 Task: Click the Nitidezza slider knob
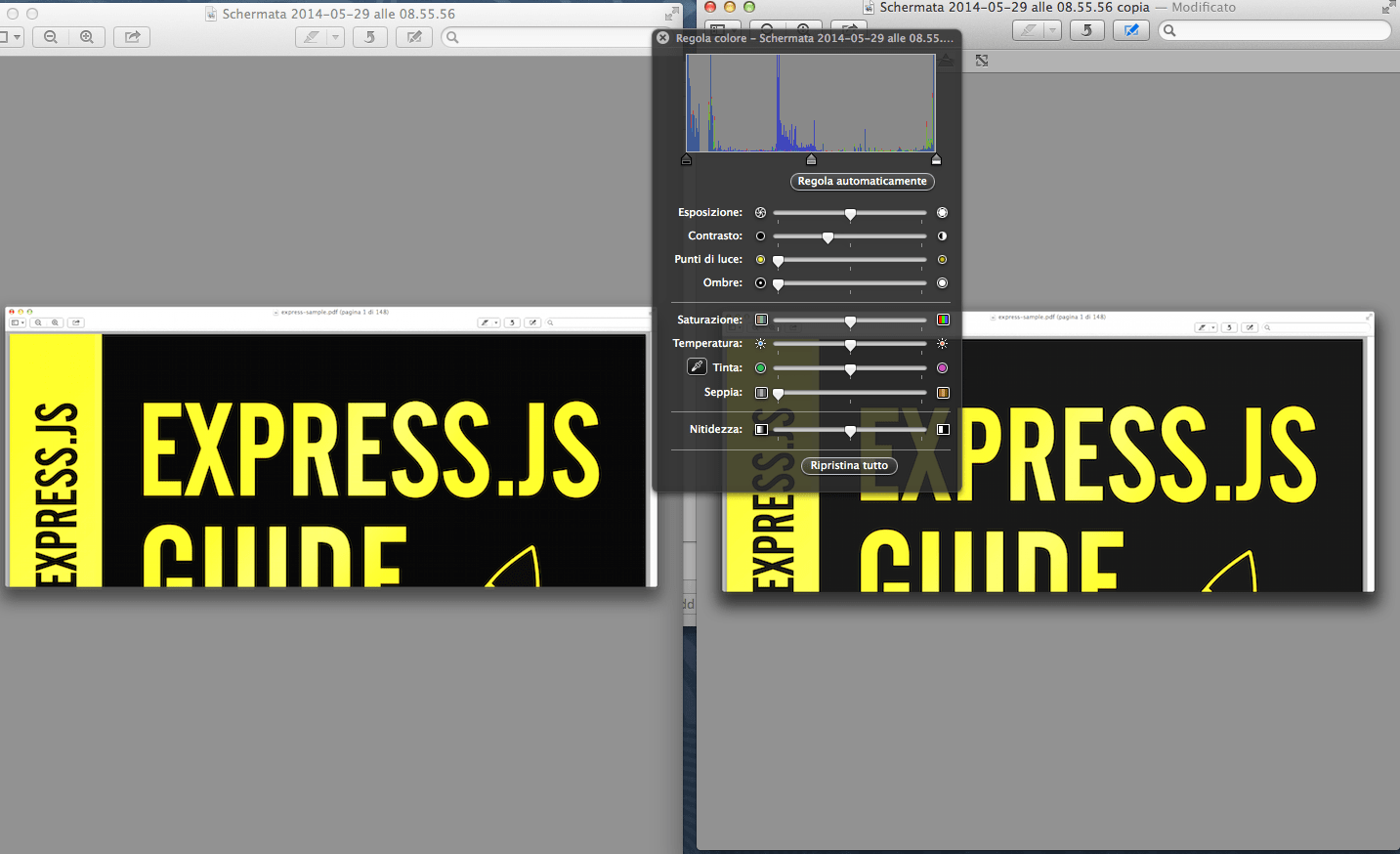(x=850, y=430)
